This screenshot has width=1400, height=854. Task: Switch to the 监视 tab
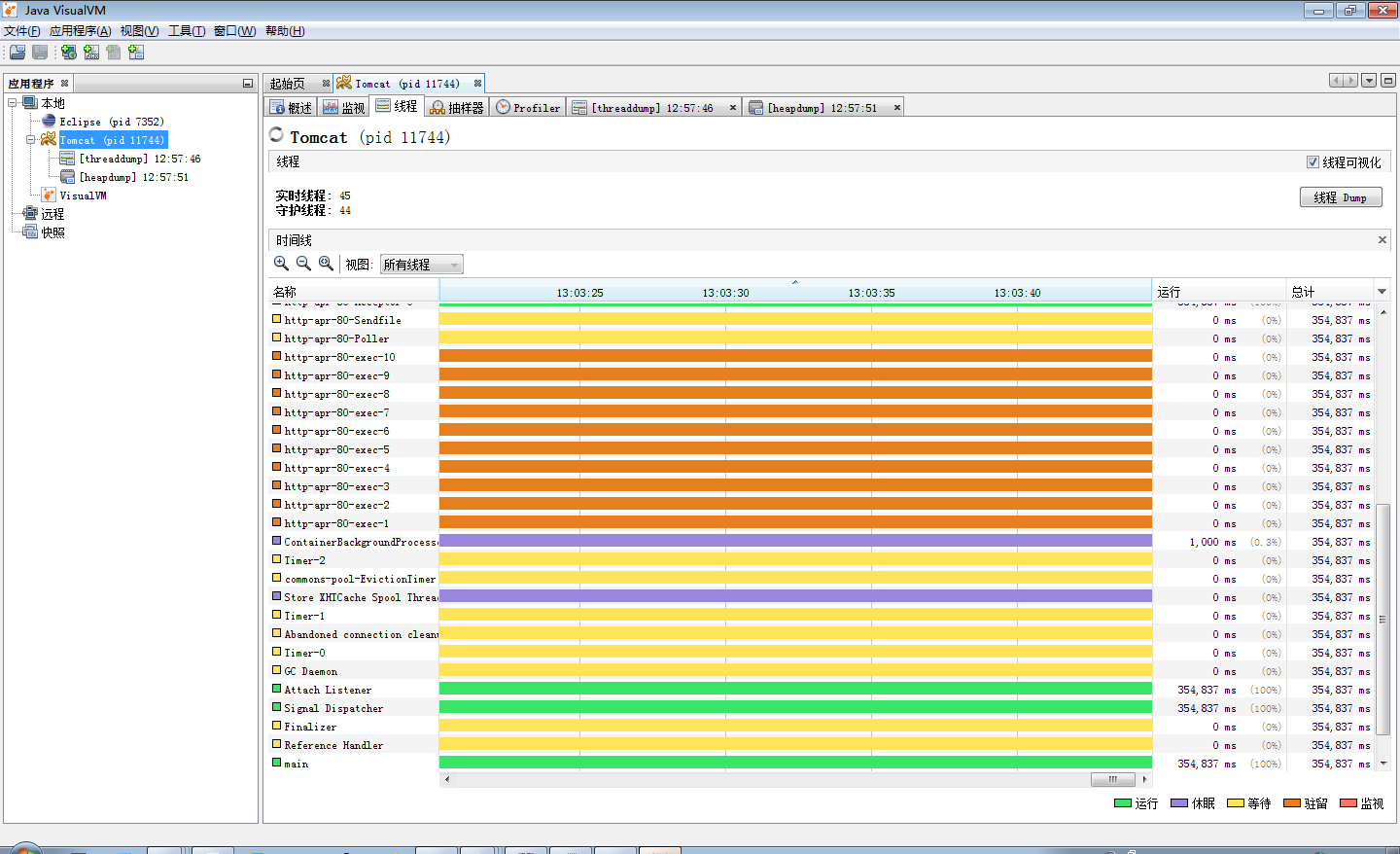pos(344,108)
